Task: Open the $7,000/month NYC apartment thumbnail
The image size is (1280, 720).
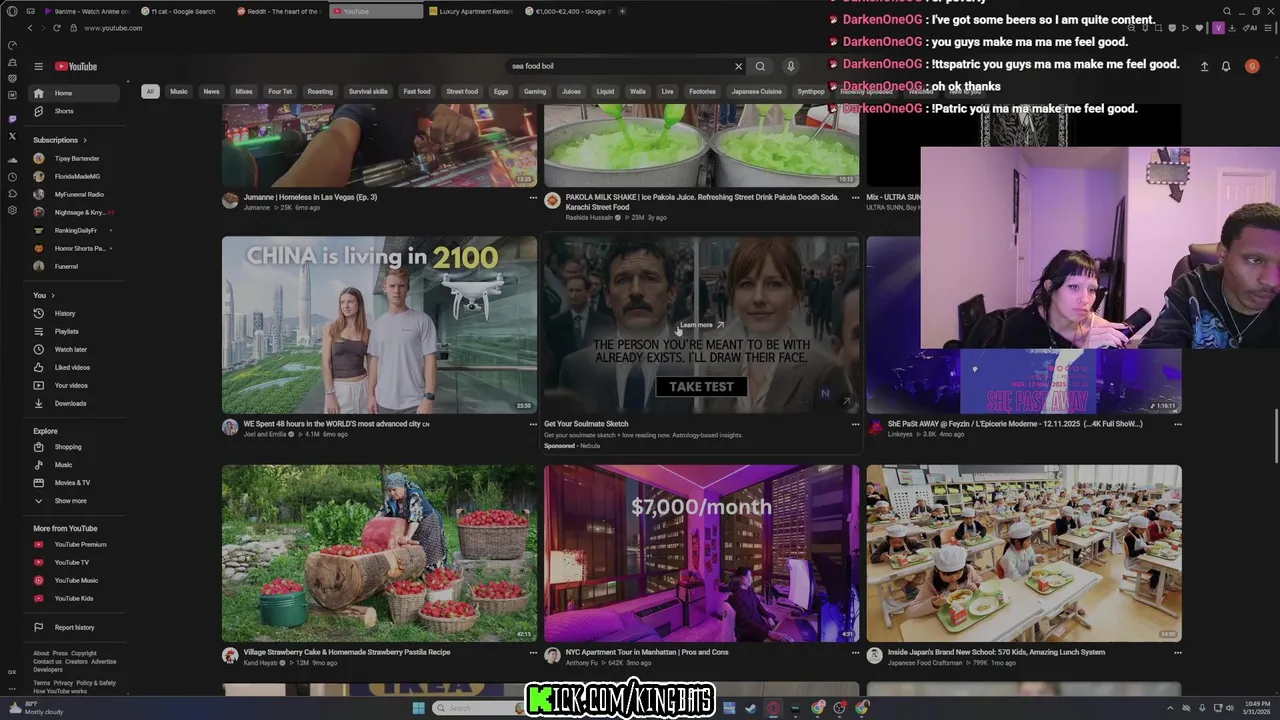Action: (x=701, y=553)
